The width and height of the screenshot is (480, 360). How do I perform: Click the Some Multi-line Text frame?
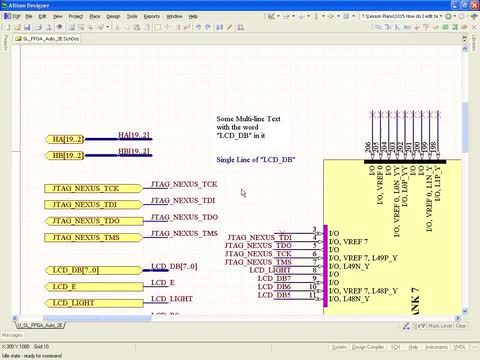point(248,127)
